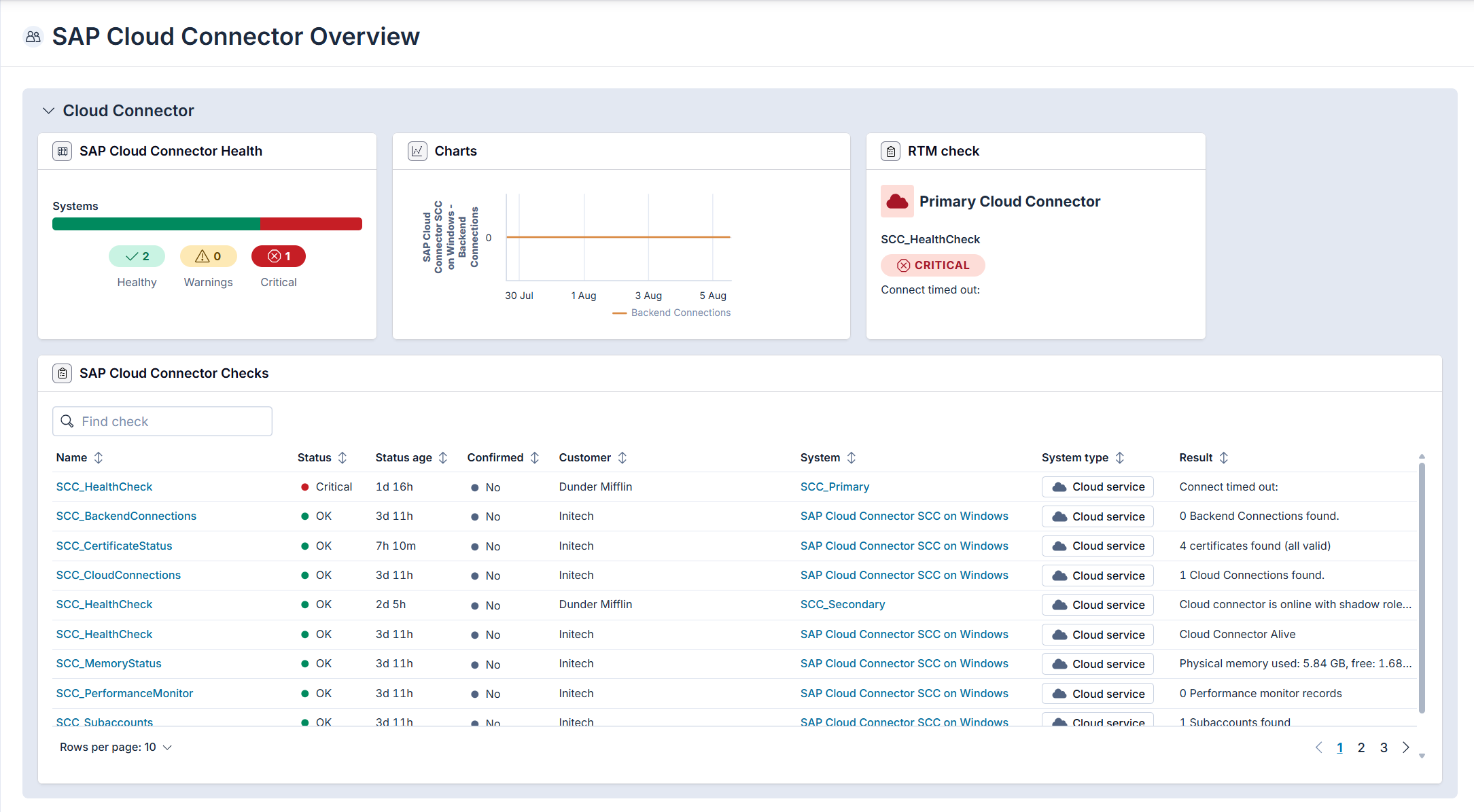This screenshot has width=1474, height=812.
Task: Open the SCC_Primary system link
Action: click(x=835, y=487)
